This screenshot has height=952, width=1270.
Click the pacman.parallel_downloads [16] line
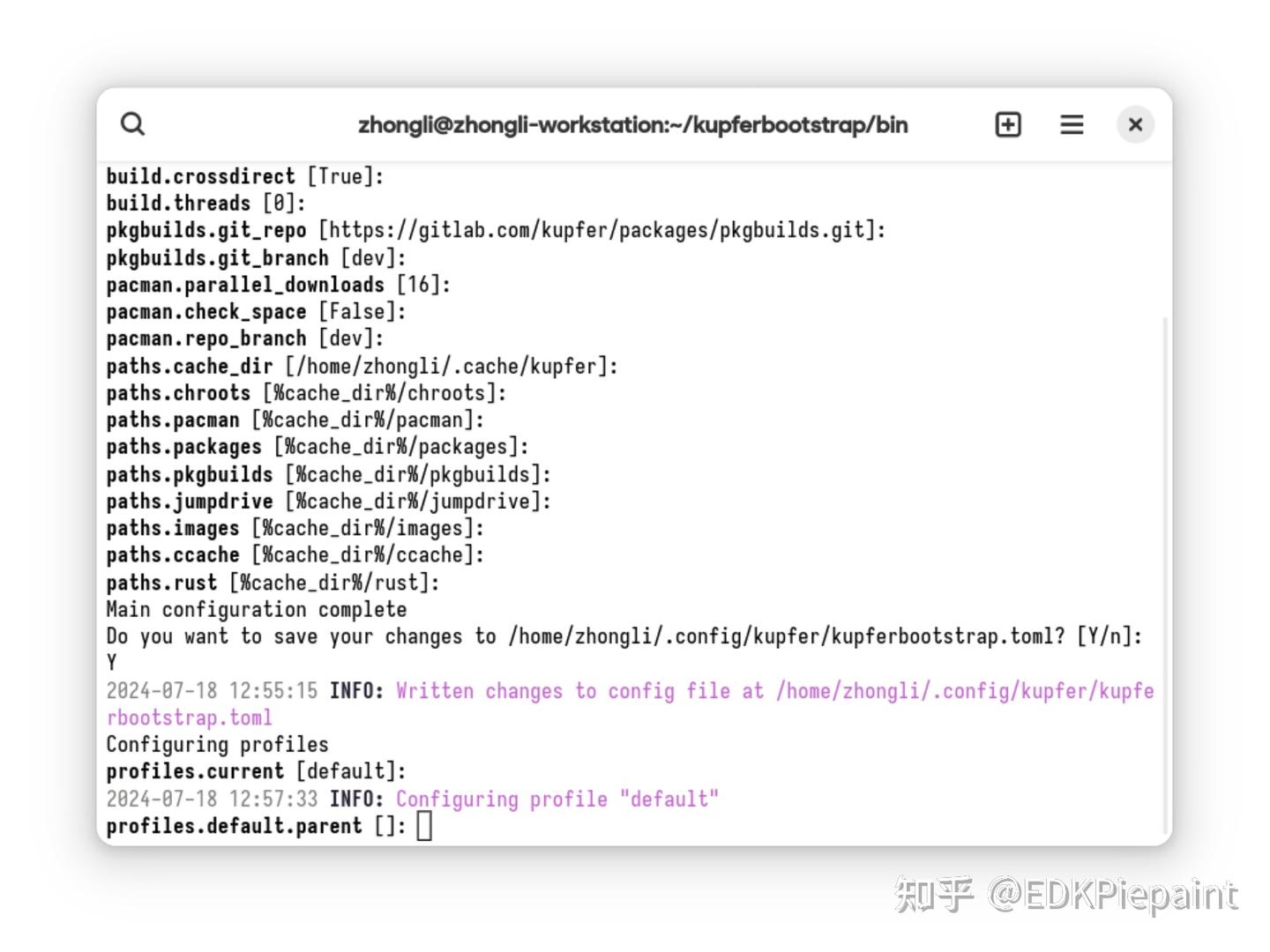coord(279,285)
